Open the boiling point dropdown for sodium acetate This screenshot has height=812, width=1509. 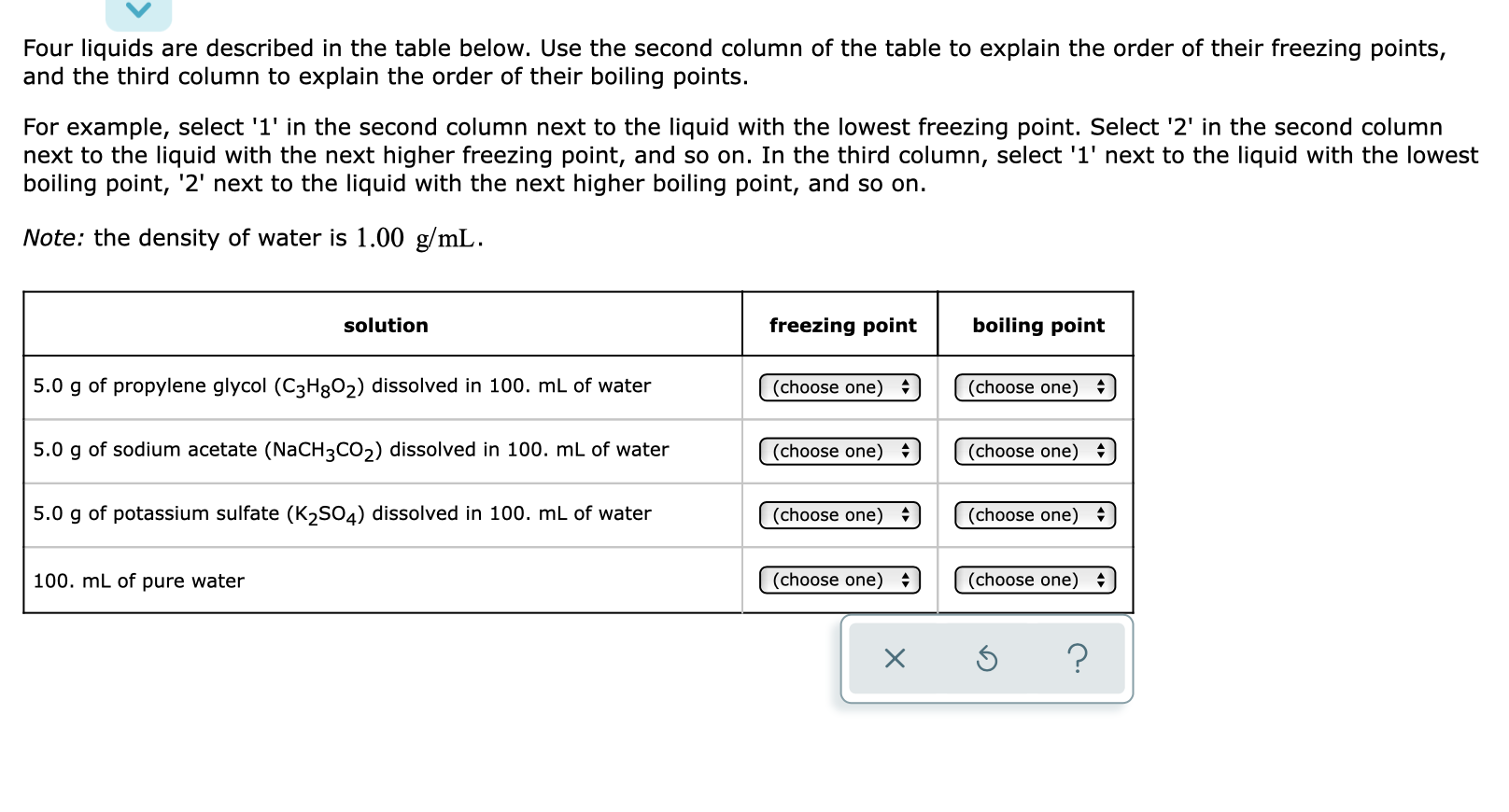1035,451
